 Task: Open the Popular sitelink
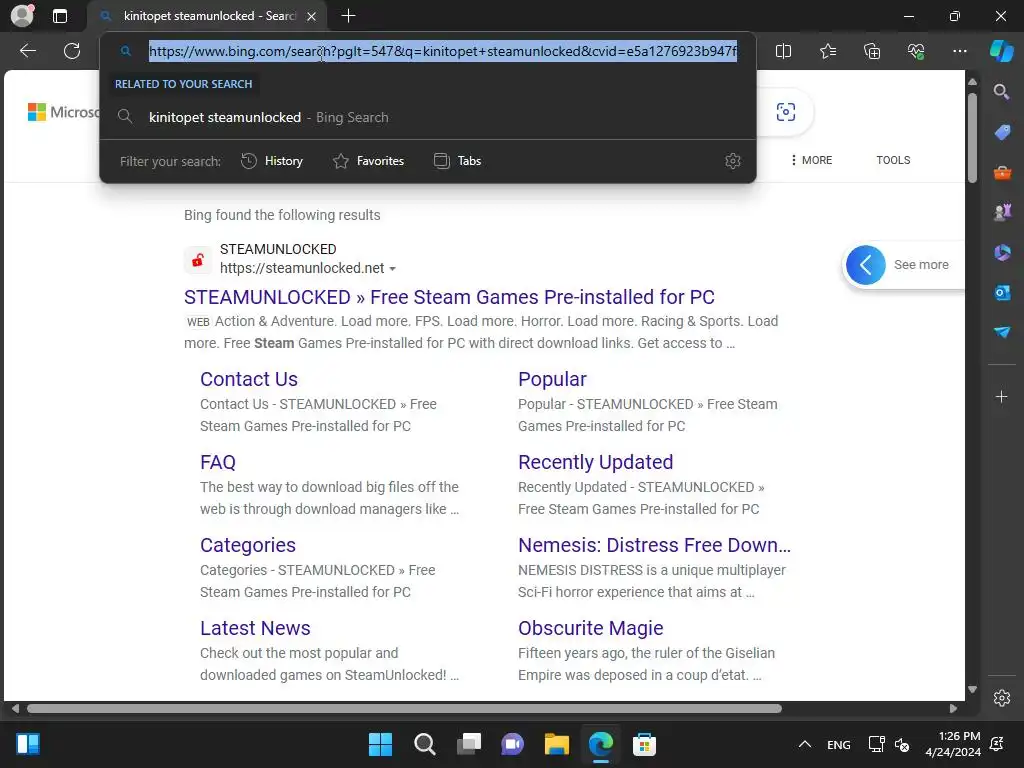[x=552, y=379]
